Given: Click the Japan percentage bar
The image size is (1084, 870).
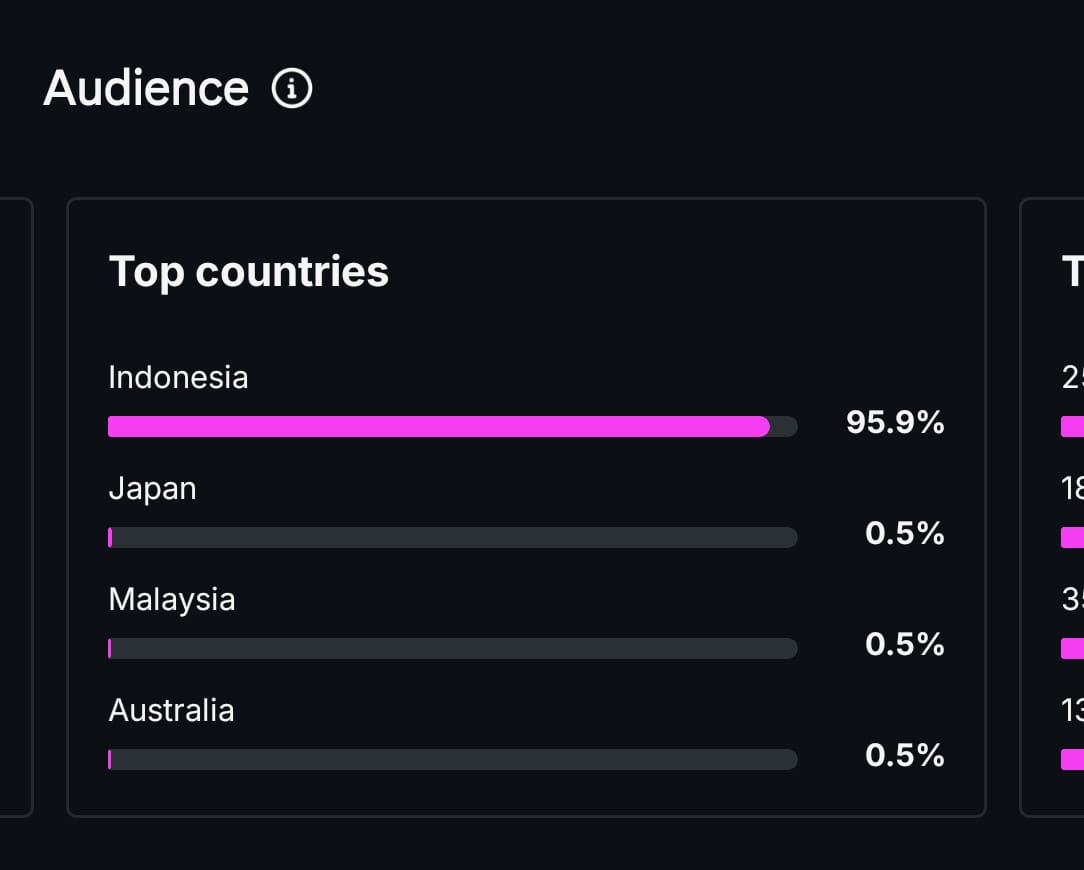Looking at the screenshot, I should (452, 538).
